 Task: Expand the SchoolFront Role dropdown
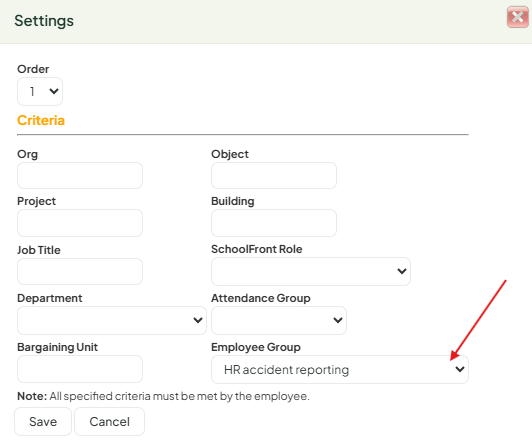point(311,271)
